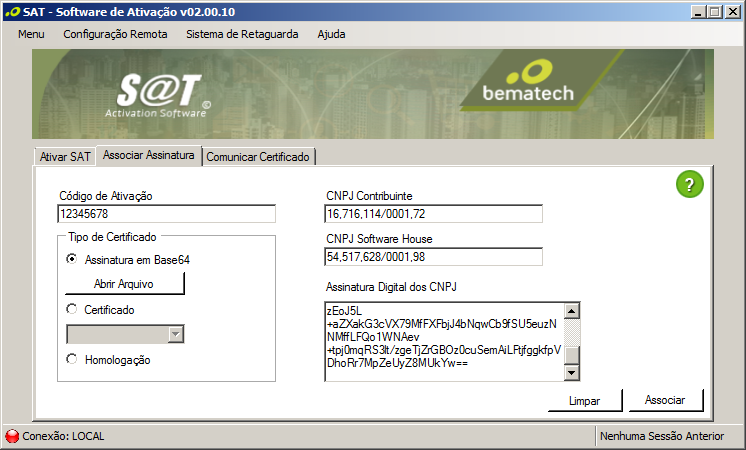Image resolution: width=746 pixels, height=450 pixels.
Task: Open the Sistema de Retaguarda menu
Action: point(242,34)
